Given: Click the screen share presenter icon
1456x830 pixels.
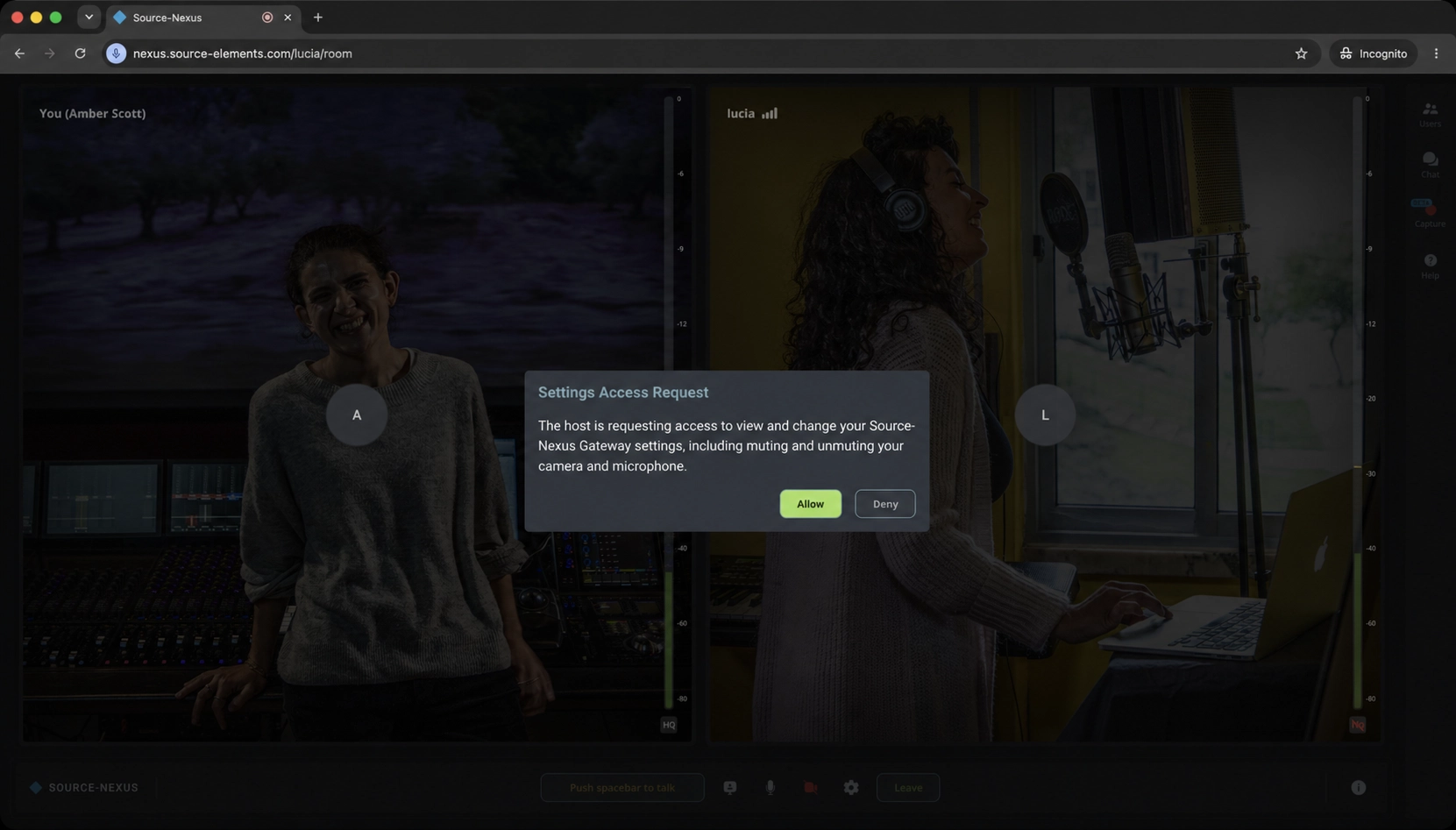Looking at the screenshot, I should pyautogui.click(x=729, y=787).
